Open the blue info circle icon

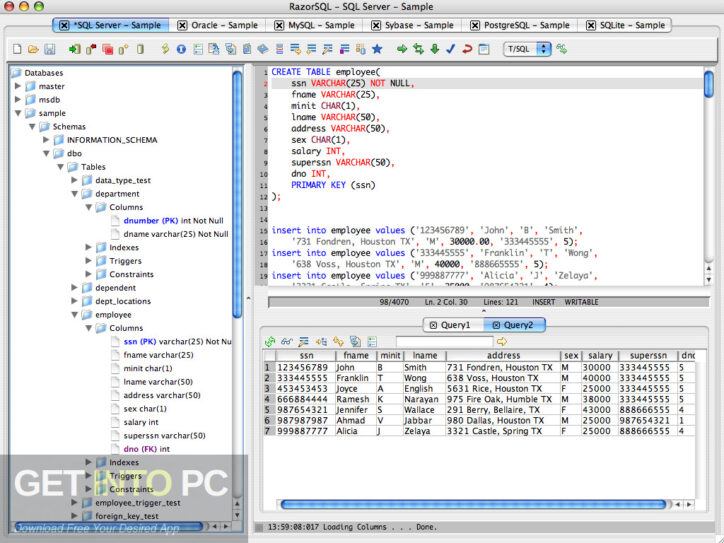coord(181,49)
